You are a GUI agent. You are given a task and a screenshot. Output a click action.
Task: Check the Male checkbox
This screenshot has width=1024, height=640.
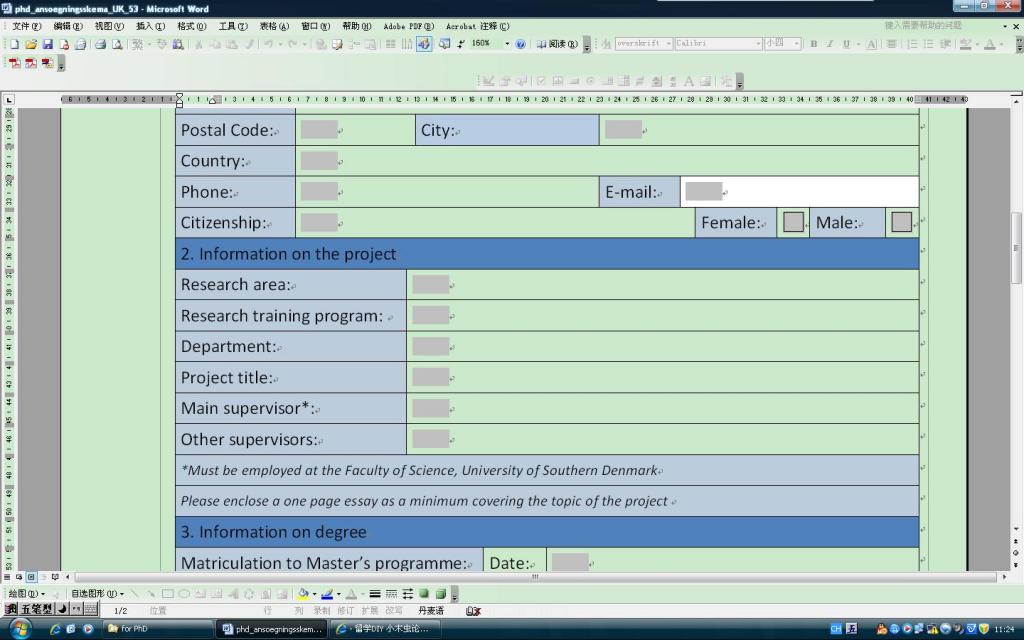(x=901, y=222)
